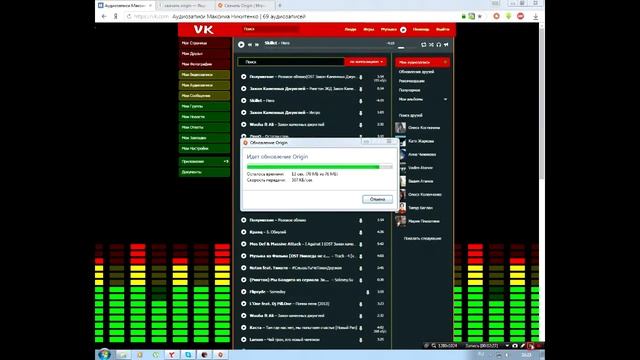Open Моя Страница in the left sidebar
Viewport: 640px width, 360px height.
pyautogui.click(x=204, y=43)
